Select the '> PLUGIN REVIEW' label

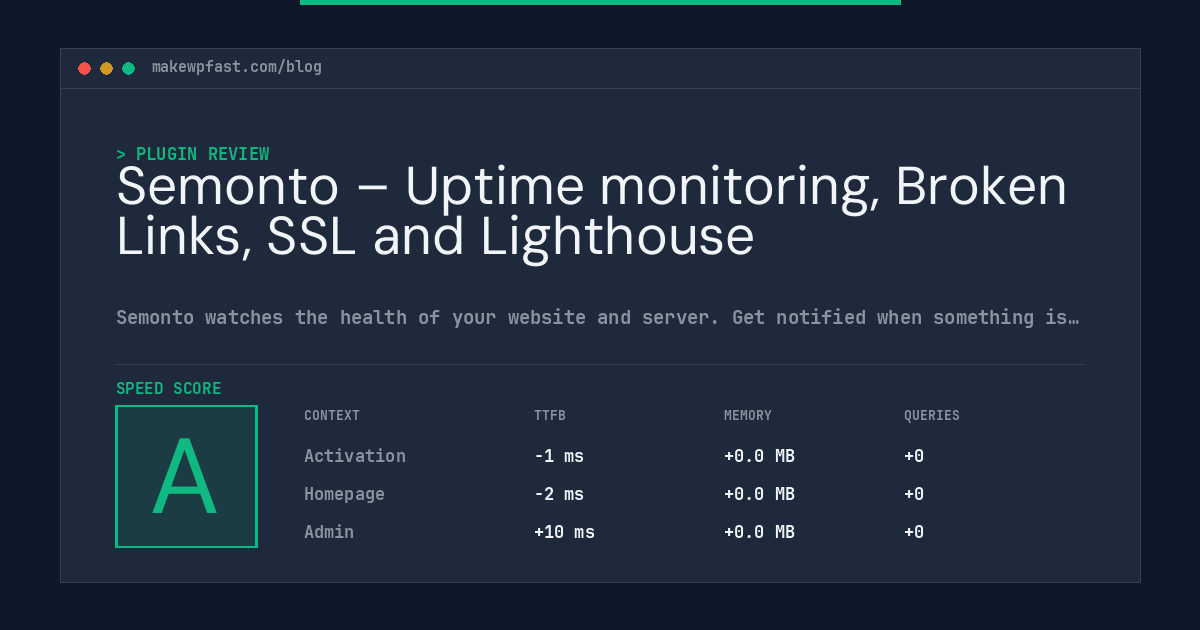(193, 154)
